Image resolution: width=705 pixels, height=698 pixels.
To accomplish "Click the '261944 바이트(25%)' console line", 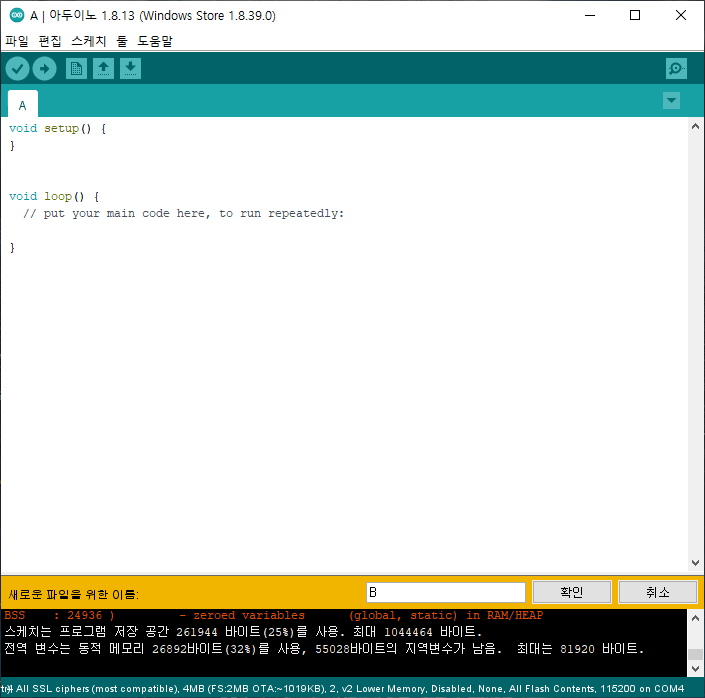I will coord(243,632).
